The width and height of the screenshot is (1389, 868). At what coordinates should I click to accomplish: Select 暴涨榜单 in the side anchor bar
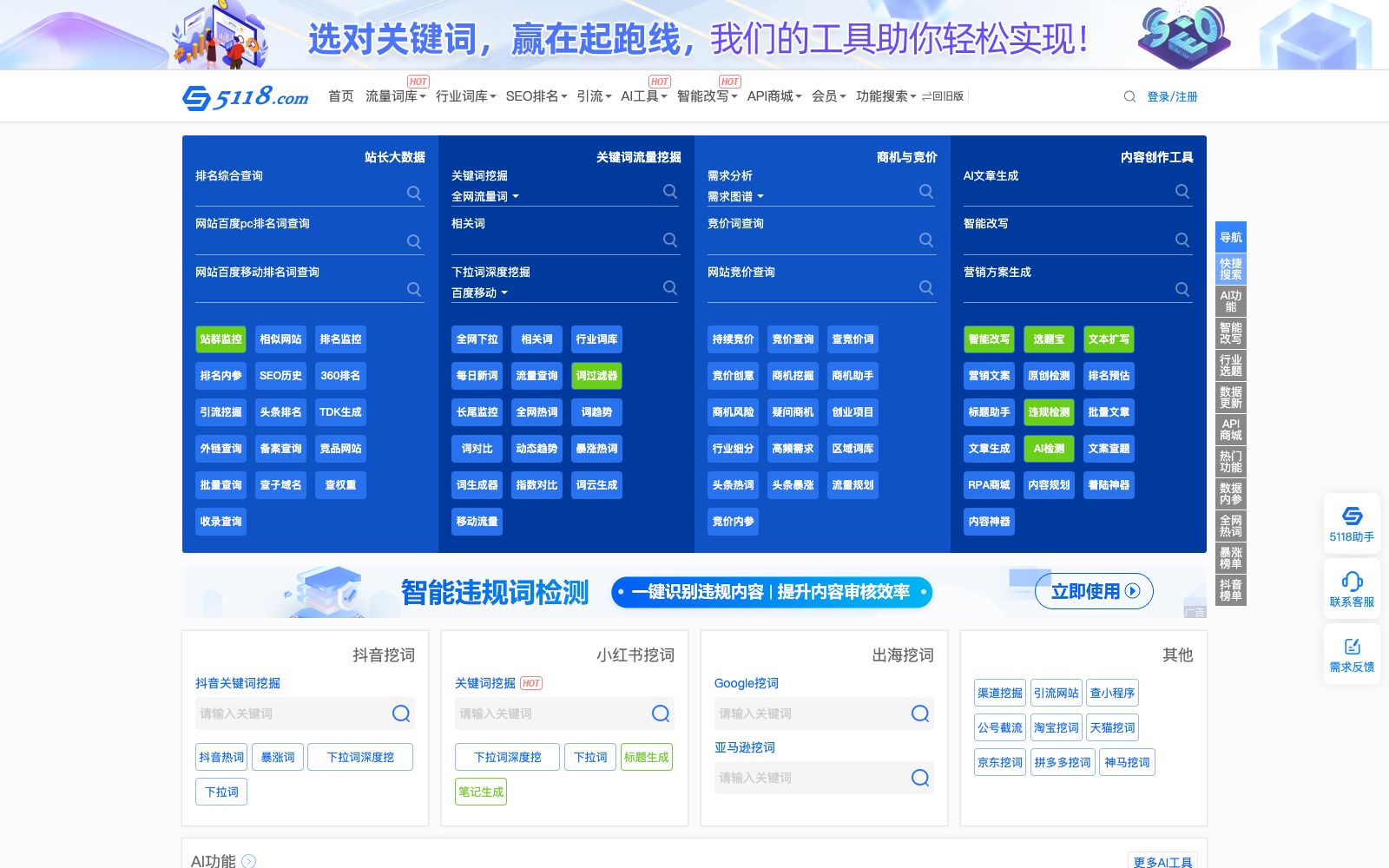point(1231,558)
